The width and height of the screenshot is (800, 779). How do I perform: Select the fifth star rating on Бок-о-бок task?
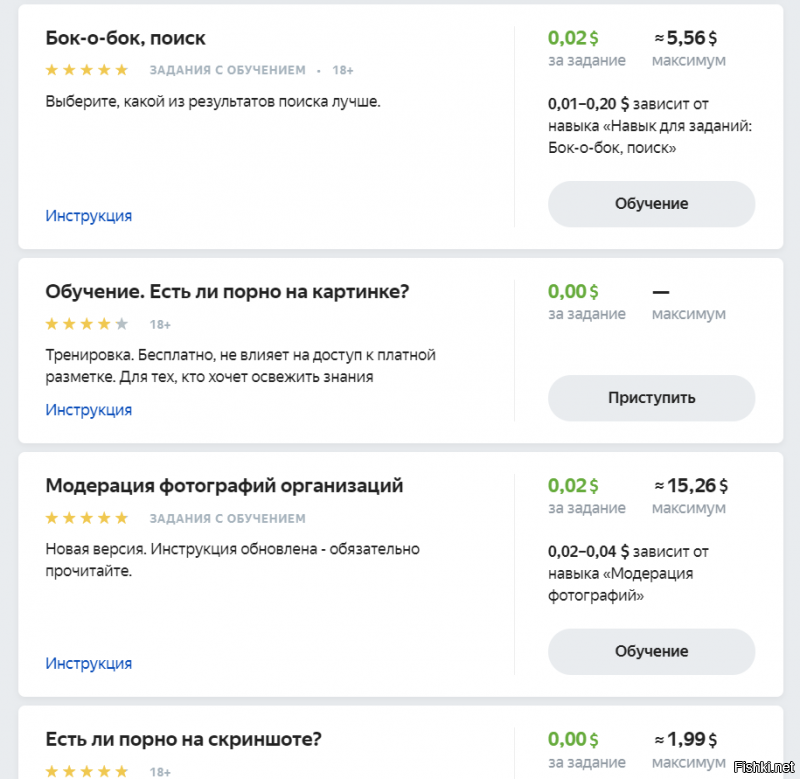[x=124, y=70]
